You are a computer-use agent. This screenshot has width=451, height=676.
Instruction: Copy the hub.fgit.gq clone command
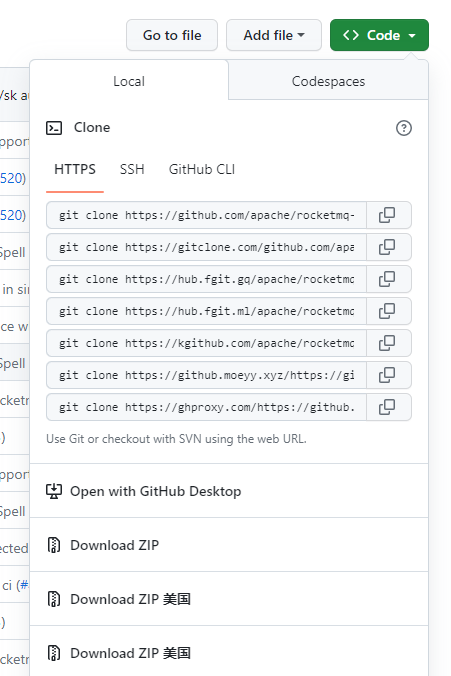coord(388,279)
